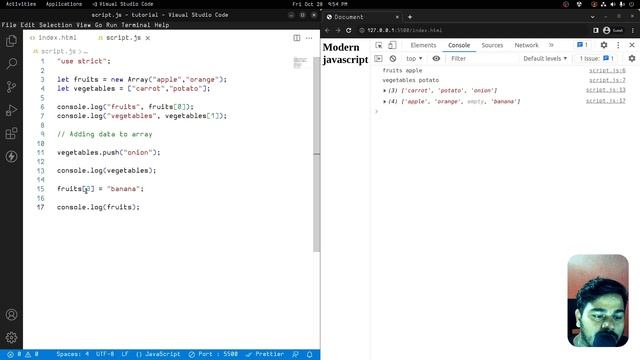Open the editor More Actions ellipsis
The width and height of the screenshot is (640, 360).
pos(309,38)
